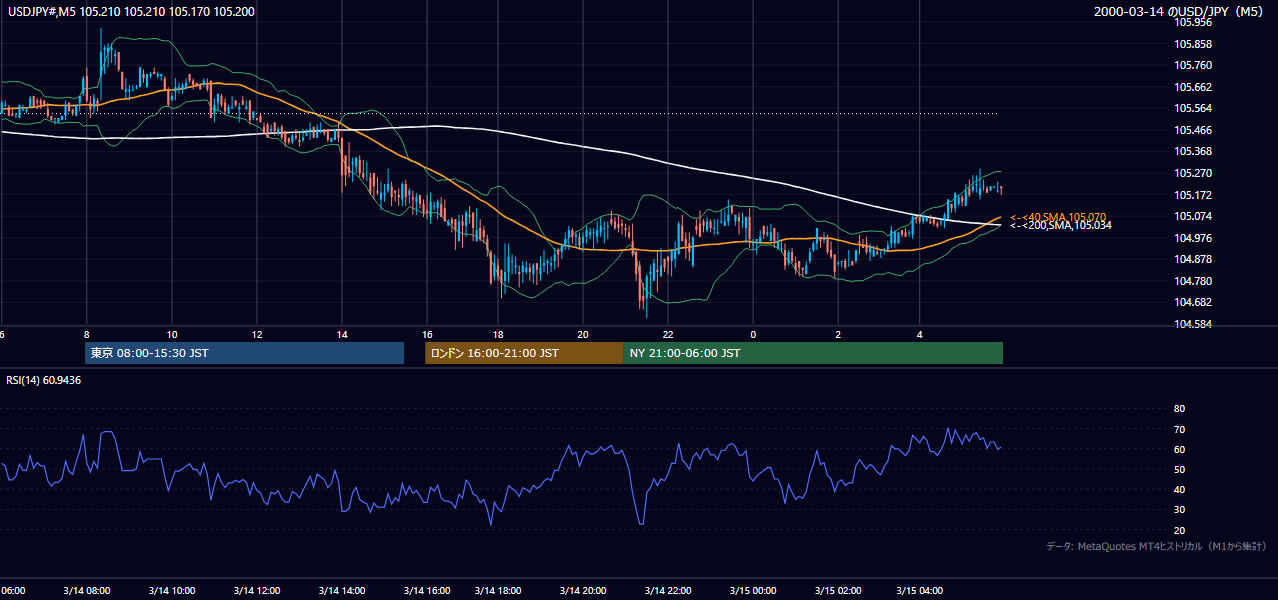Click hour tick 22 under the price chart
Screen dimensions: 1278x600
click(x=668, y=334)
